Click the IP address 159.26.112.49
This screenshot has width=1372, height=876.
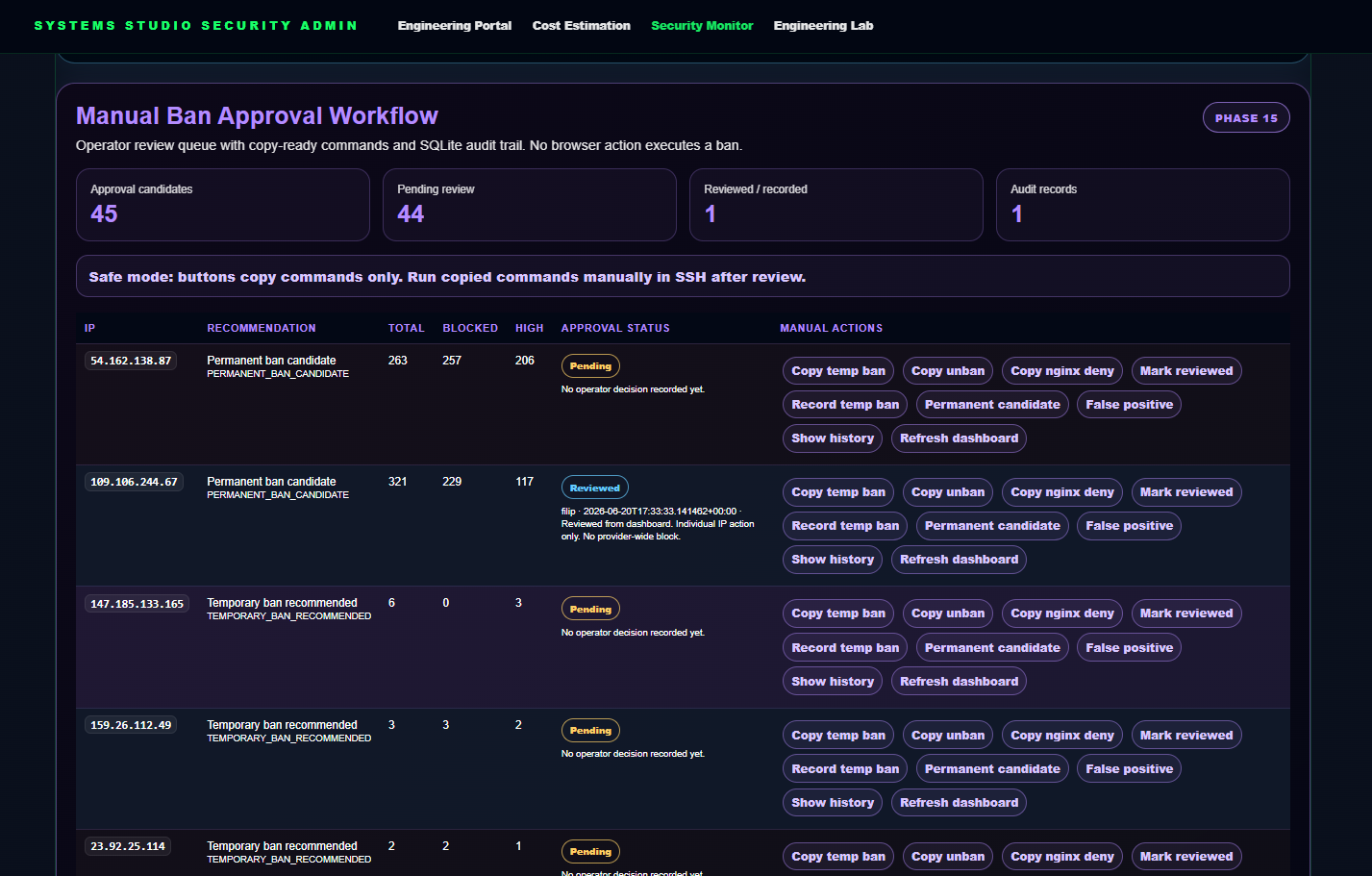131,726
